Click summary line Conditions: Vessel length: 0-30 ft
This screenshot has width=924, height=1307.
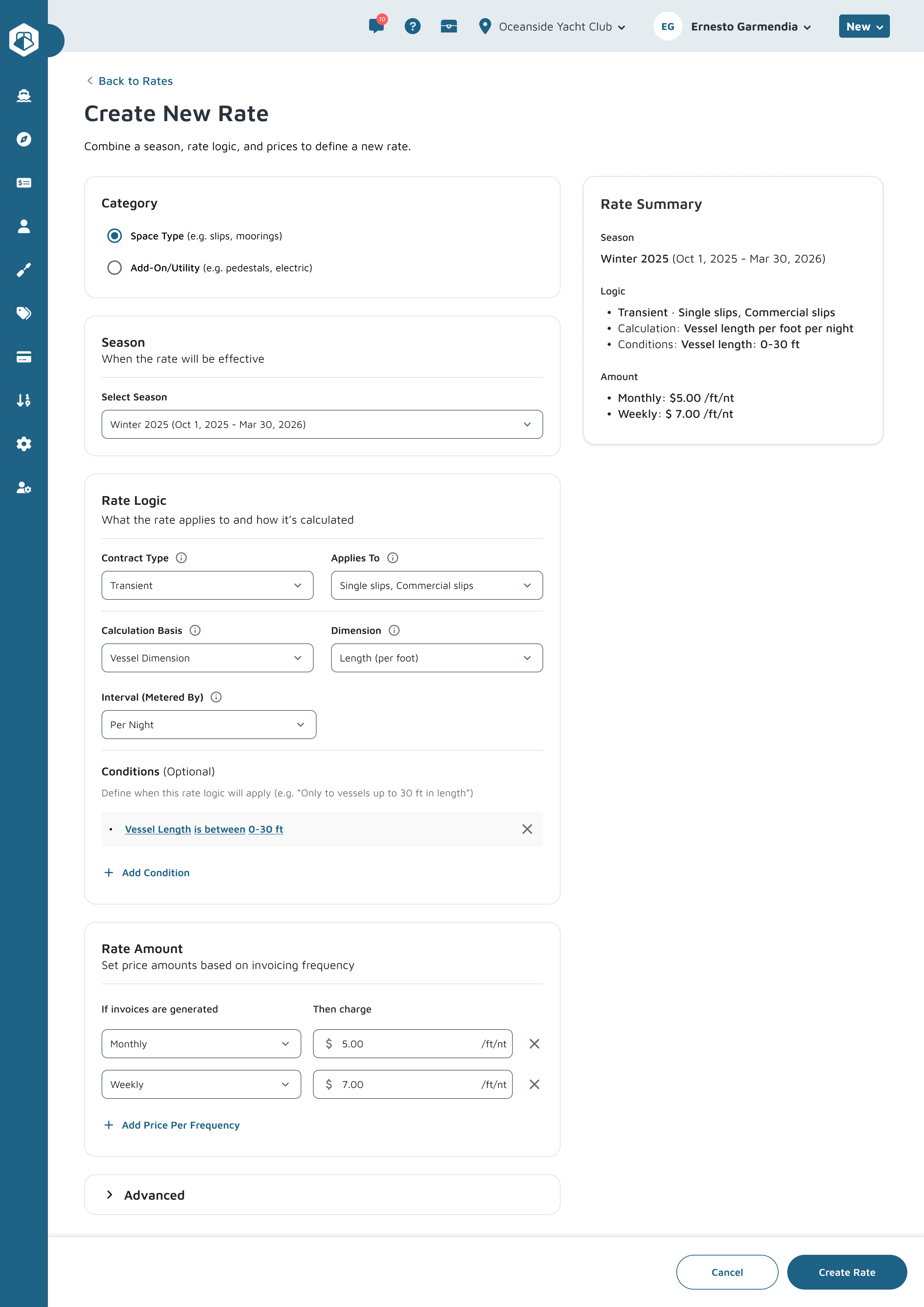click(x=708, y=345)
